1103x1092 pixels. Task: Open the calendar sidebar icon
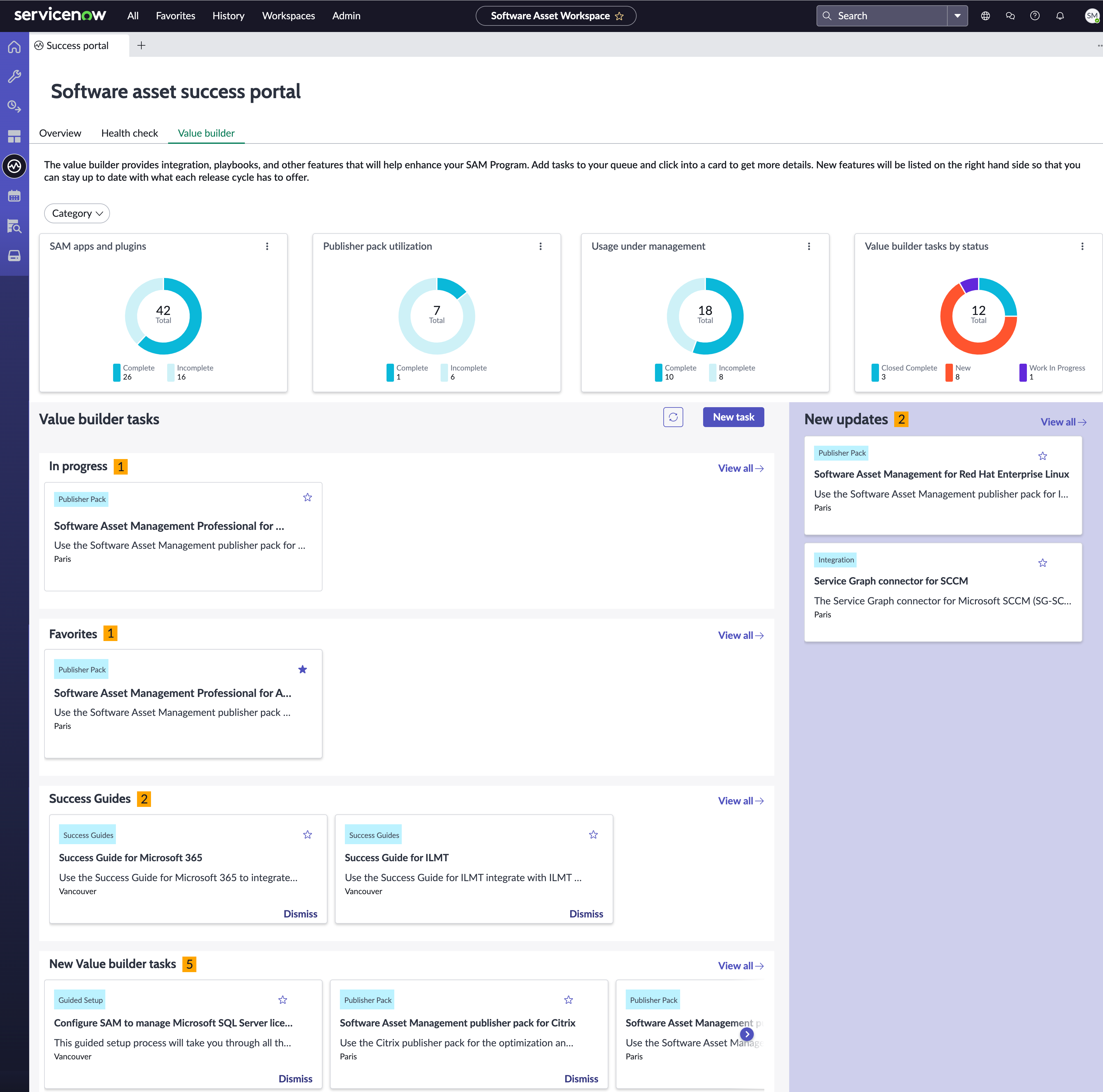14,196
